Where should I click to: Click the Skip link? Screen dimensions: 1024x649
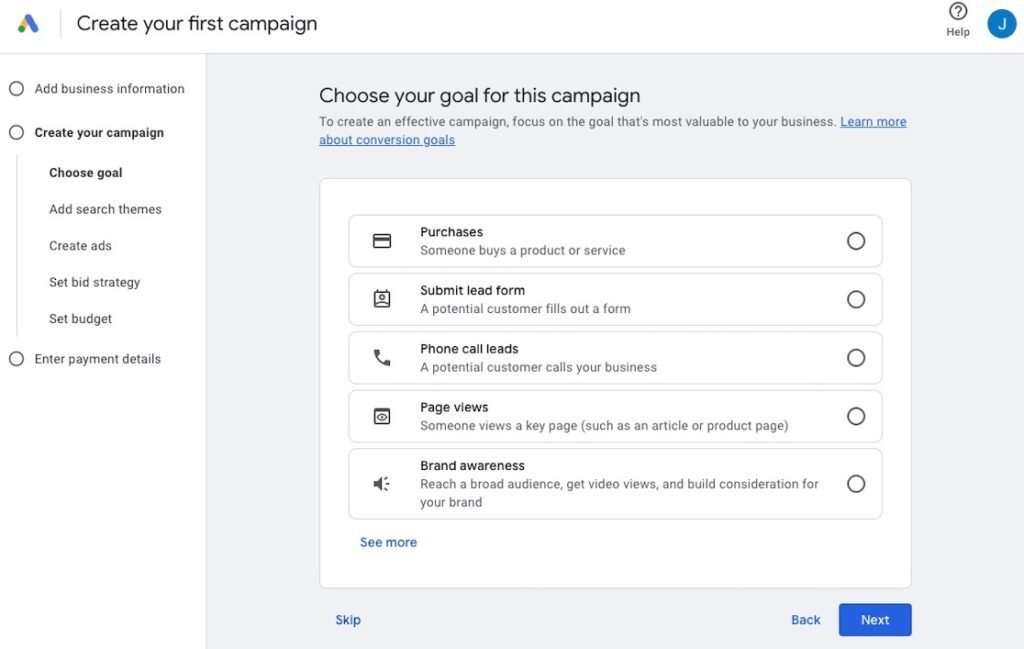click(348, 620)
